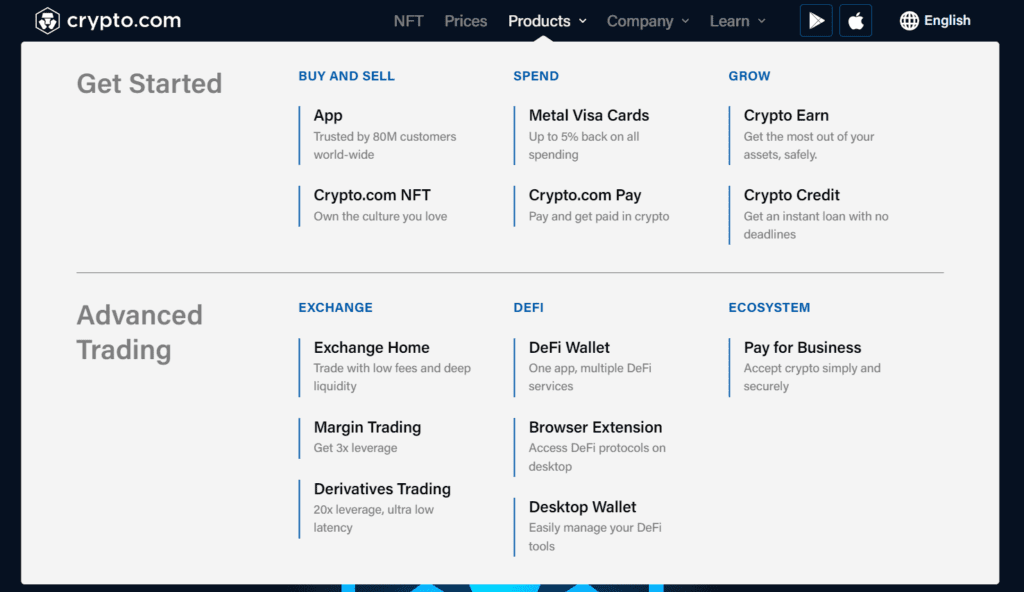
Task: Open the Apple App Store download icon
Action: (856, 21)
